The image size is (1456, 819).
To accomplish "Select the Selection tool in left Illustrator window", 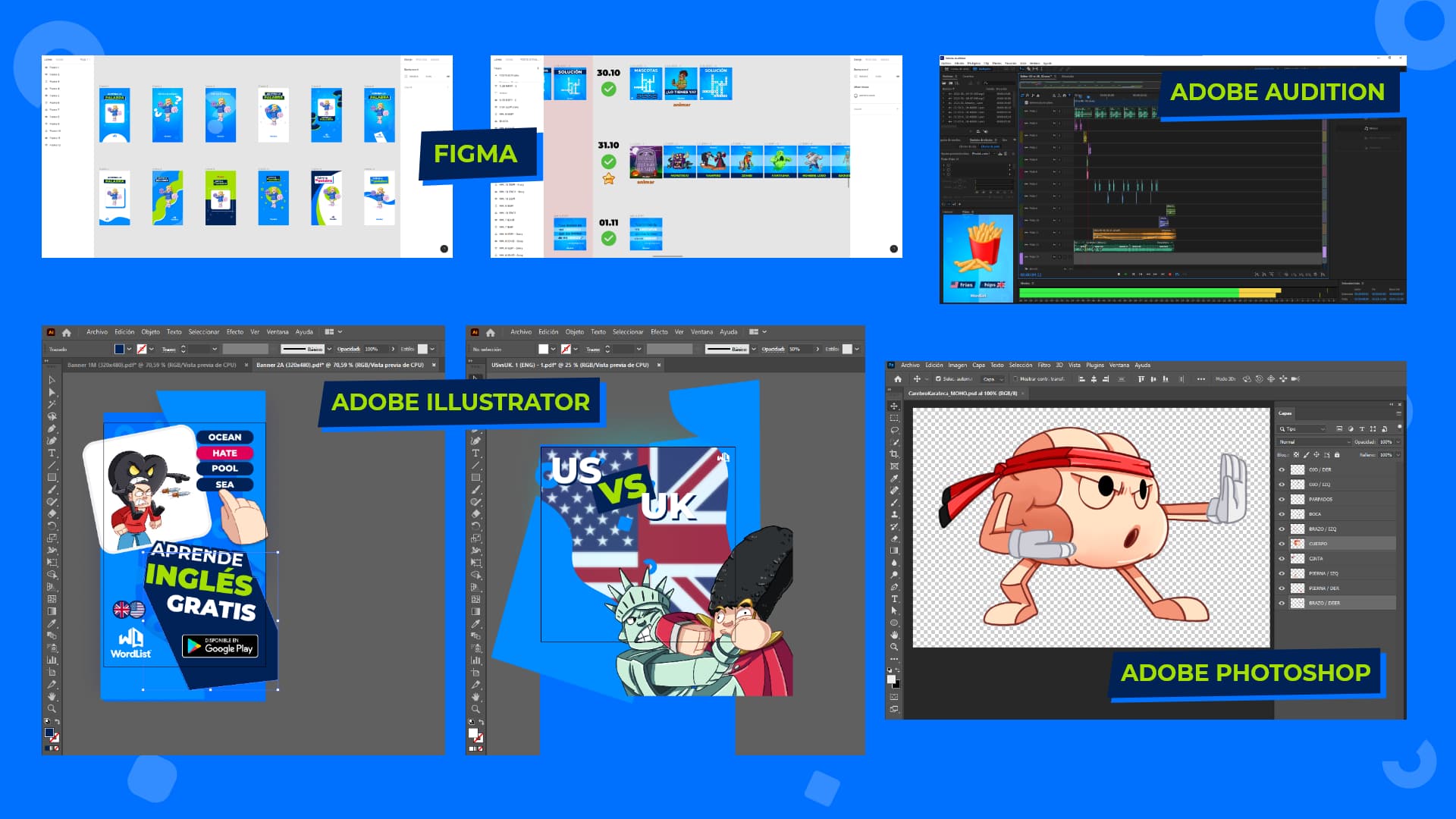I will click(52, 380).
